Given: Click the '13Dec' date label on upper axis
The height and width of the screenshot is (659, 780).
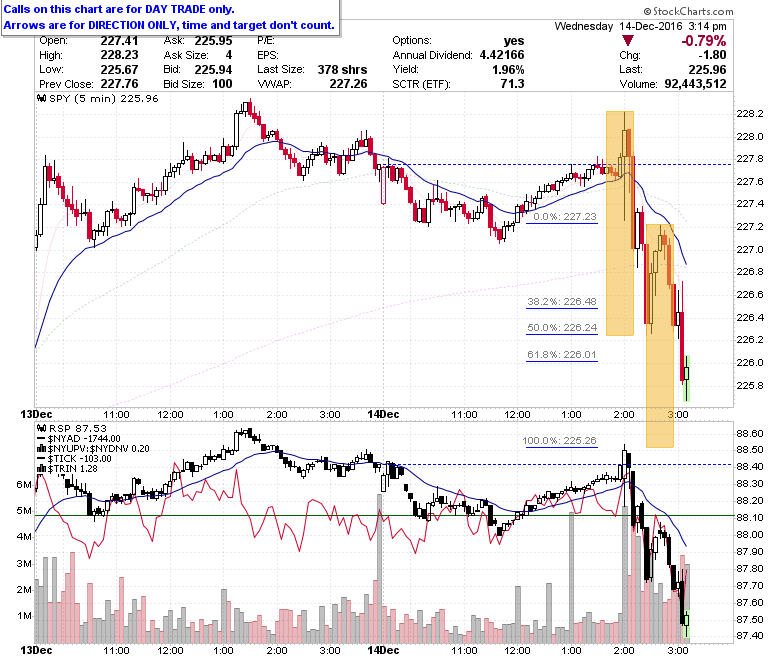Looking at the screenshot, I should pyautogui.click(x=36, y=414).
